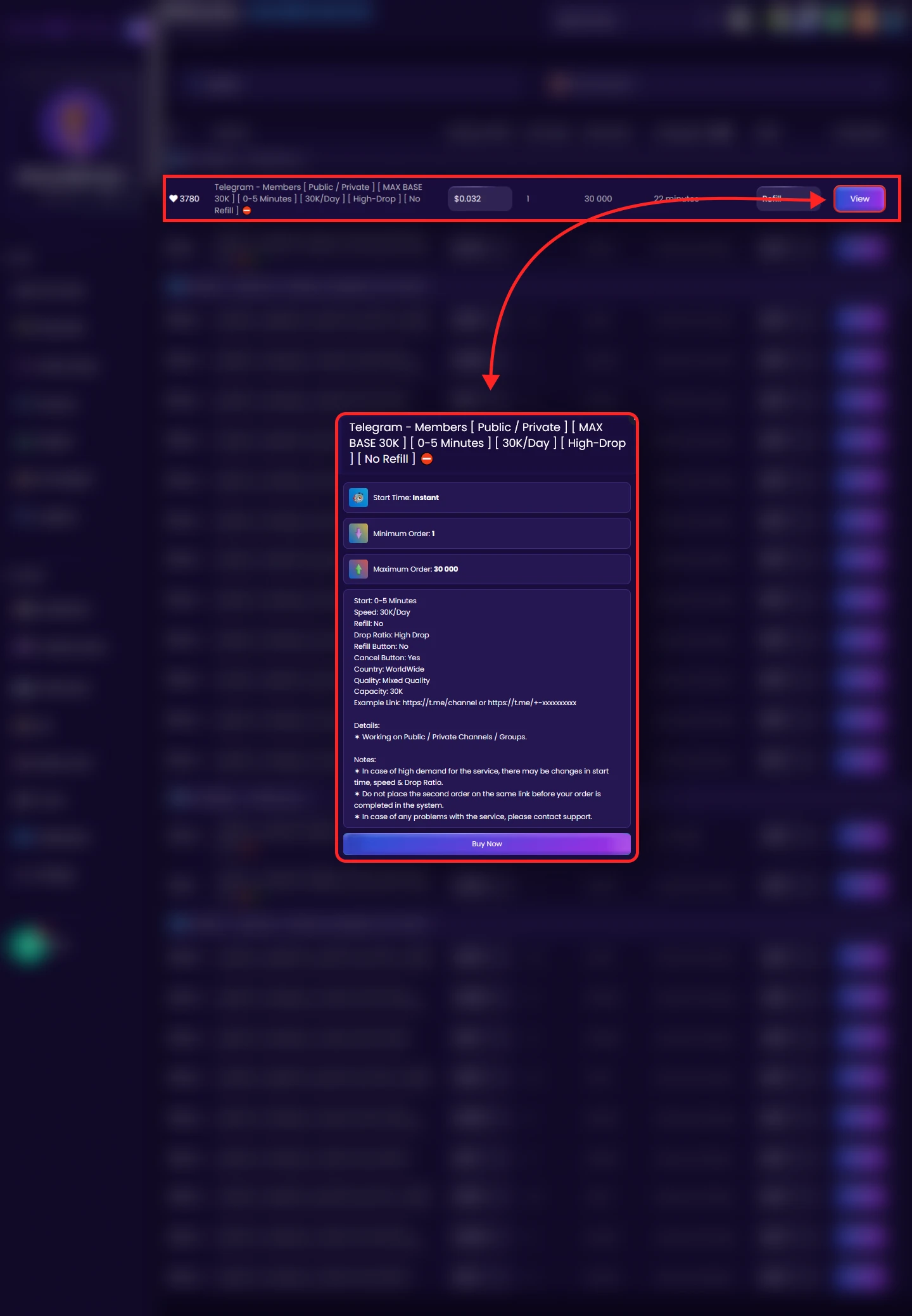Click the "Drop Ratio: High Drop" line
This screenshot has width=912, height=1316.
click(x=391, y=635)
